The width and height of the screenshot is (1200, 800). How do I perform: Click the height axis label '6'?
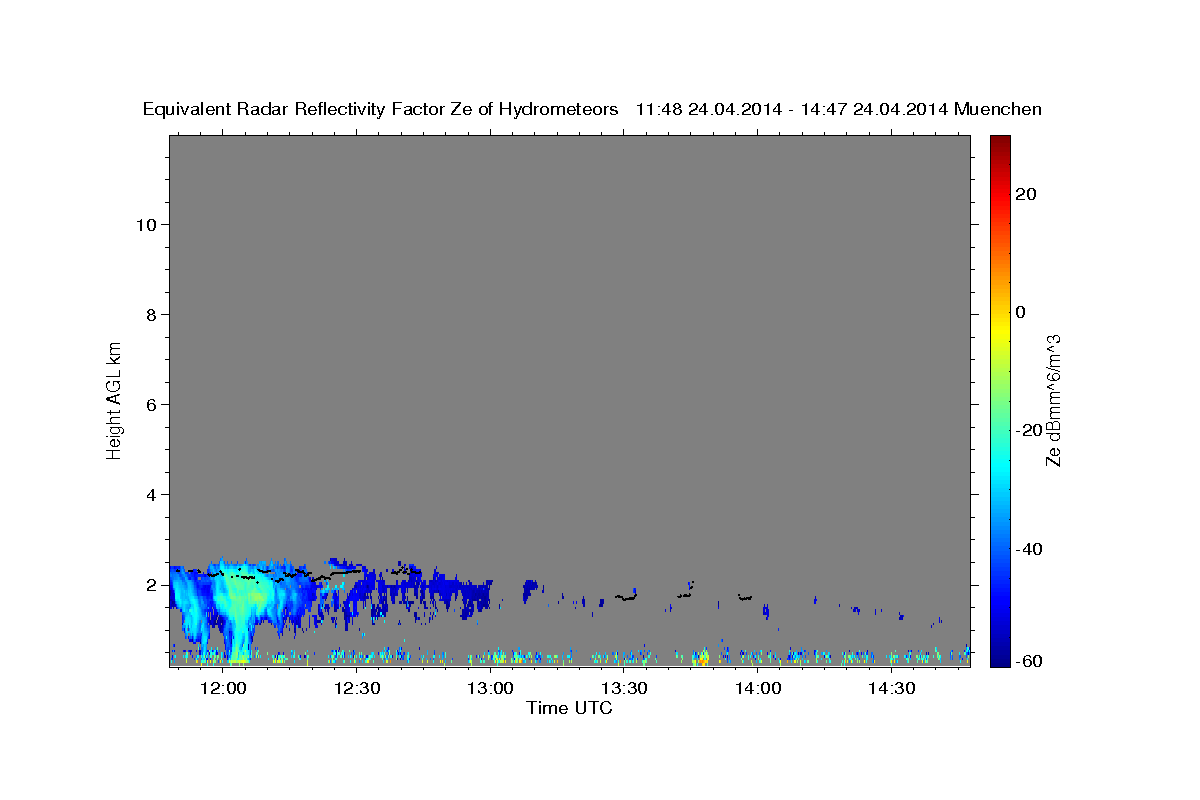point(152,404)
